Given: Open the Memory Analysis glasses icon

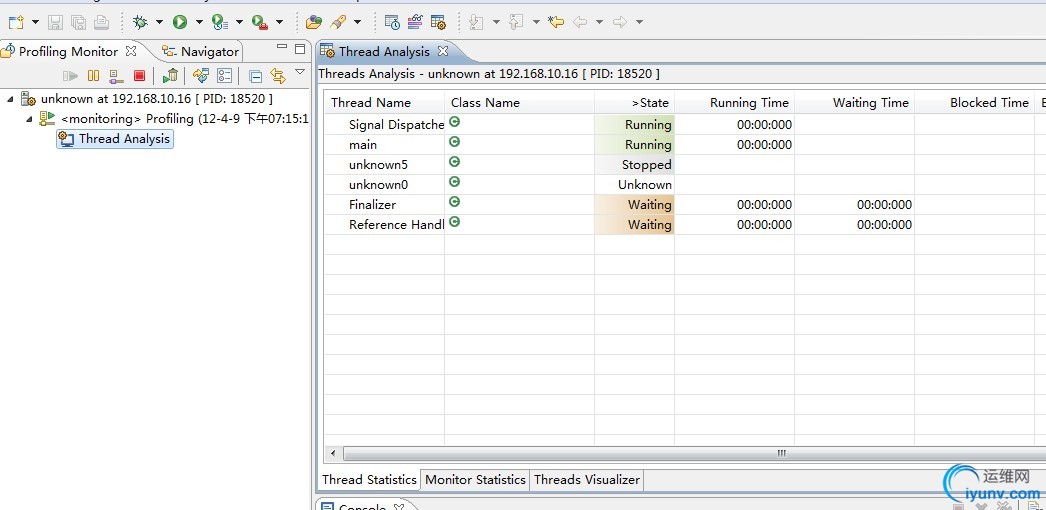Looking at the screenshot, I should [x=415, y=22].
